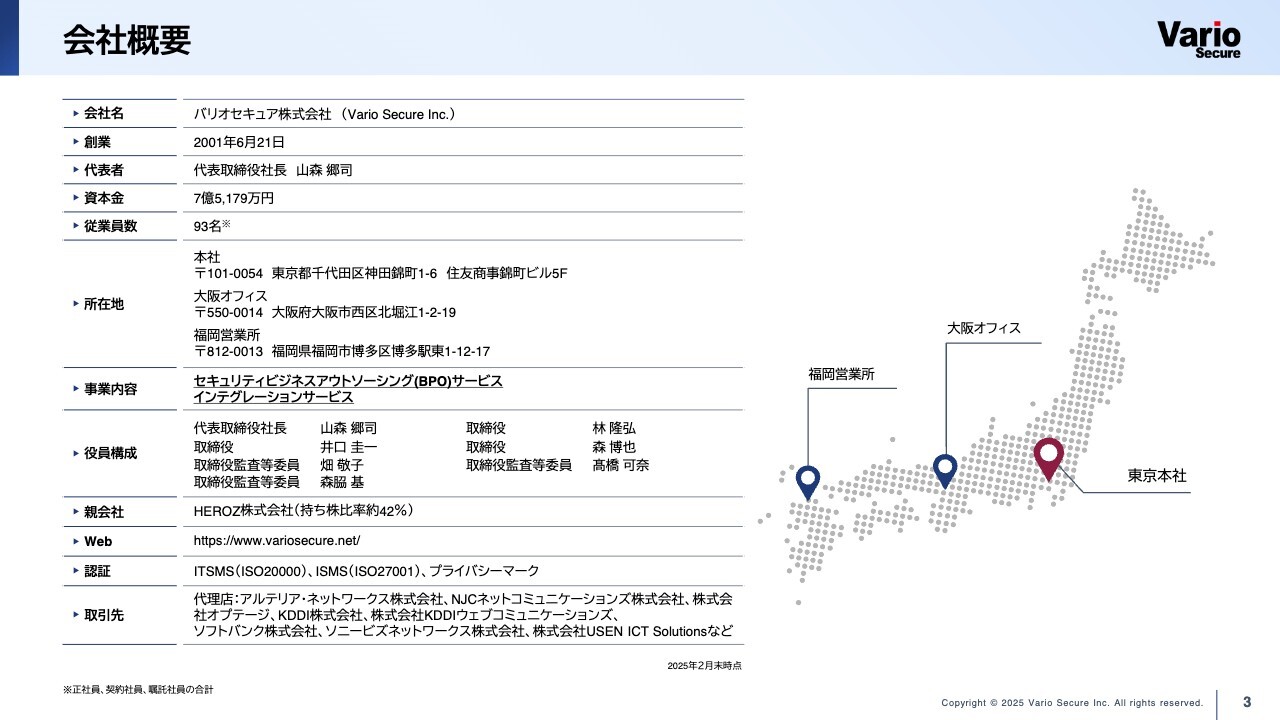Open the variosecure.net web address

(276, 541)
